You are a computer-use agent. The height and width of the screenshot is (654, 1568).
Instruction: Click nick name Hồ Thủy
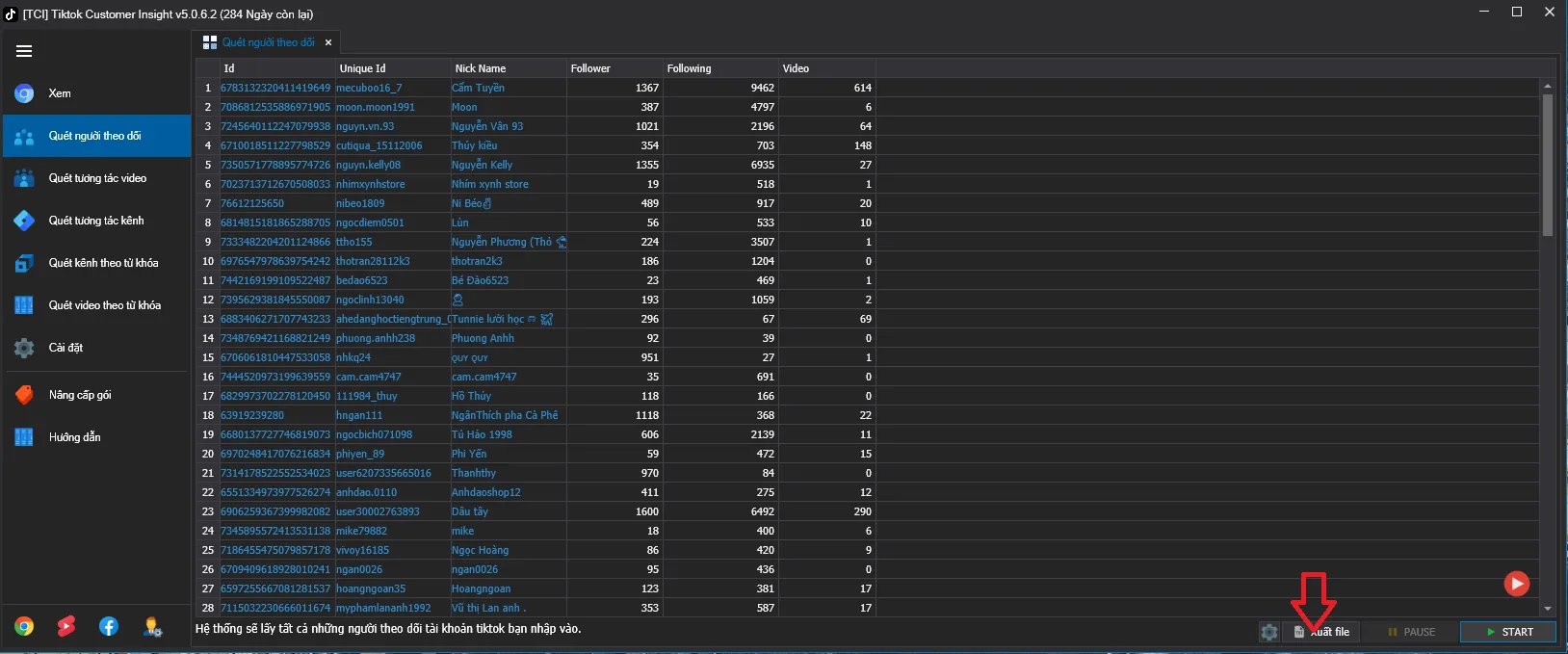[471, 396]
